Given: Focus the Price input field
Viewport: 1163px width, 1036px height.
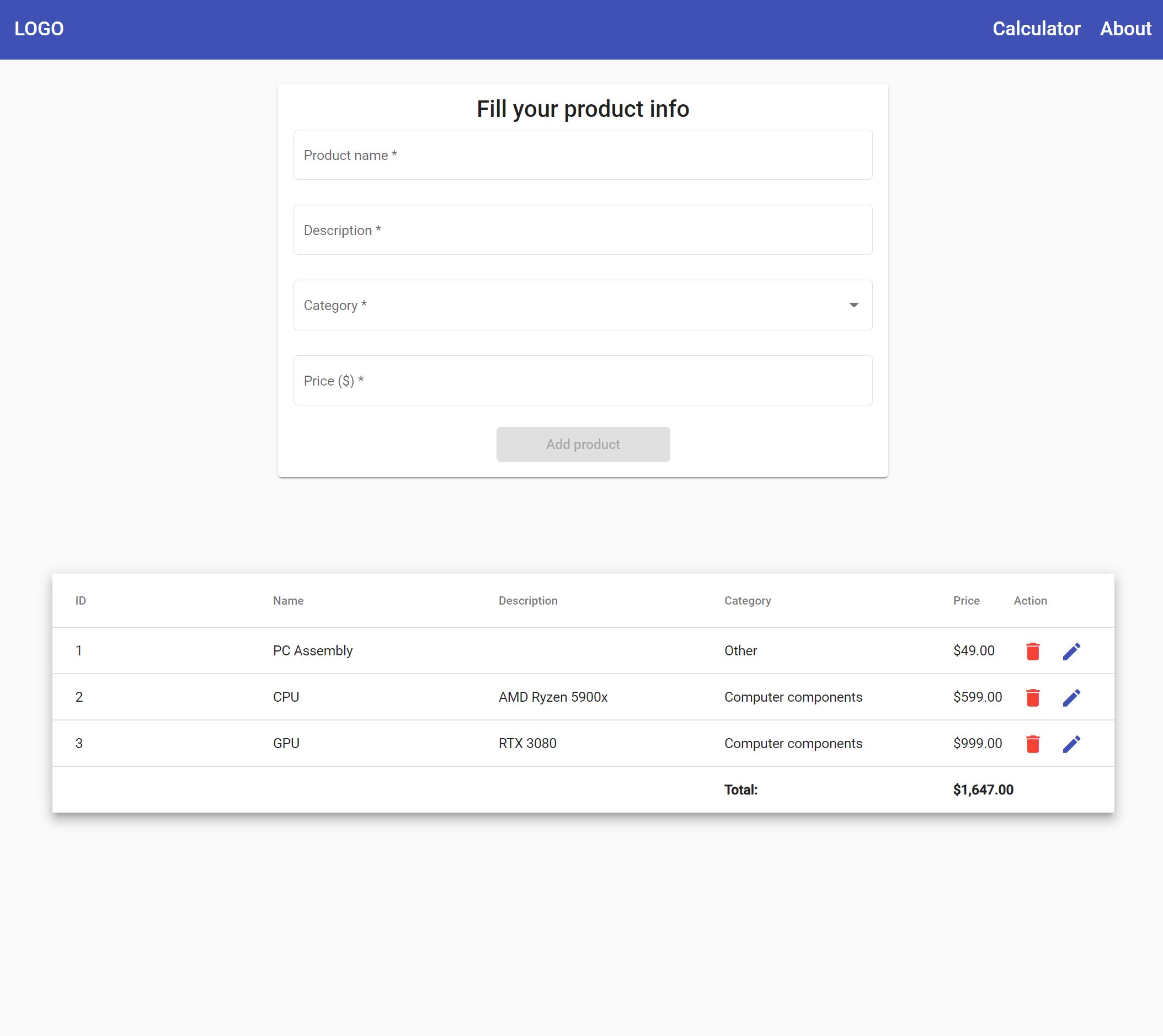Looking at the screenshot, I should pos(582,380).
